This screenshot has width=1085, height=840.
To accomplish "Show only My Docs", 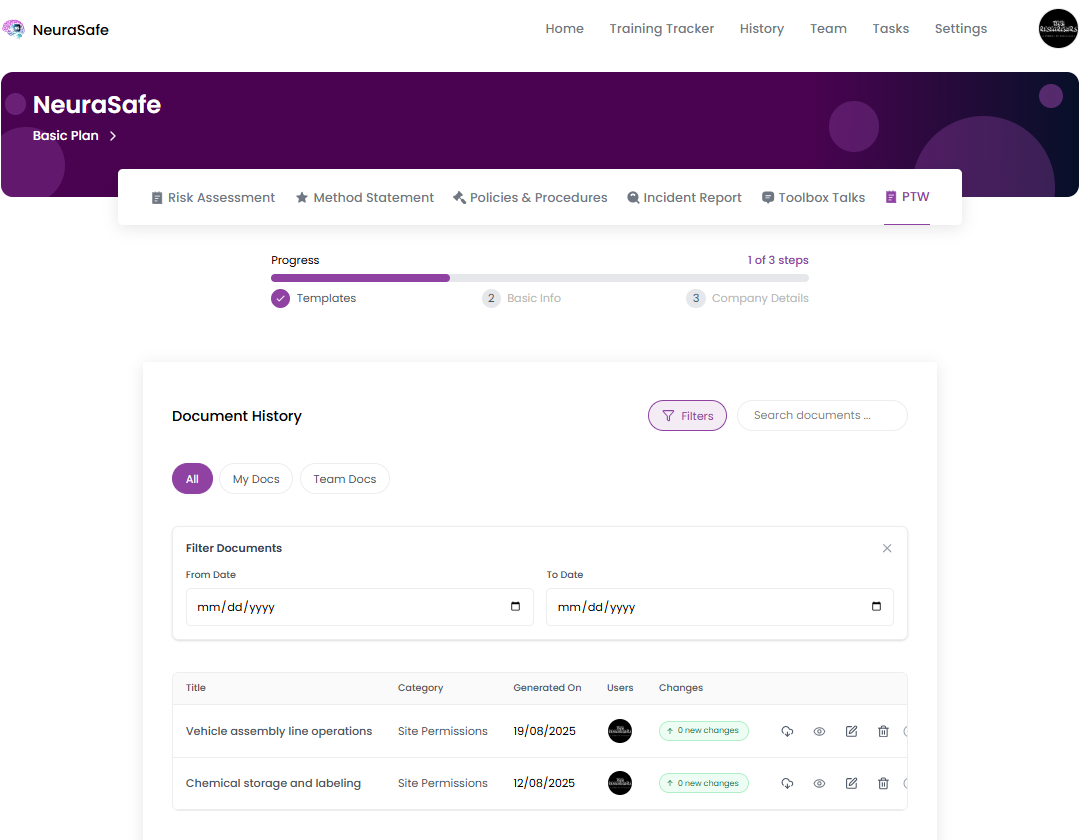I will [256, 479].
